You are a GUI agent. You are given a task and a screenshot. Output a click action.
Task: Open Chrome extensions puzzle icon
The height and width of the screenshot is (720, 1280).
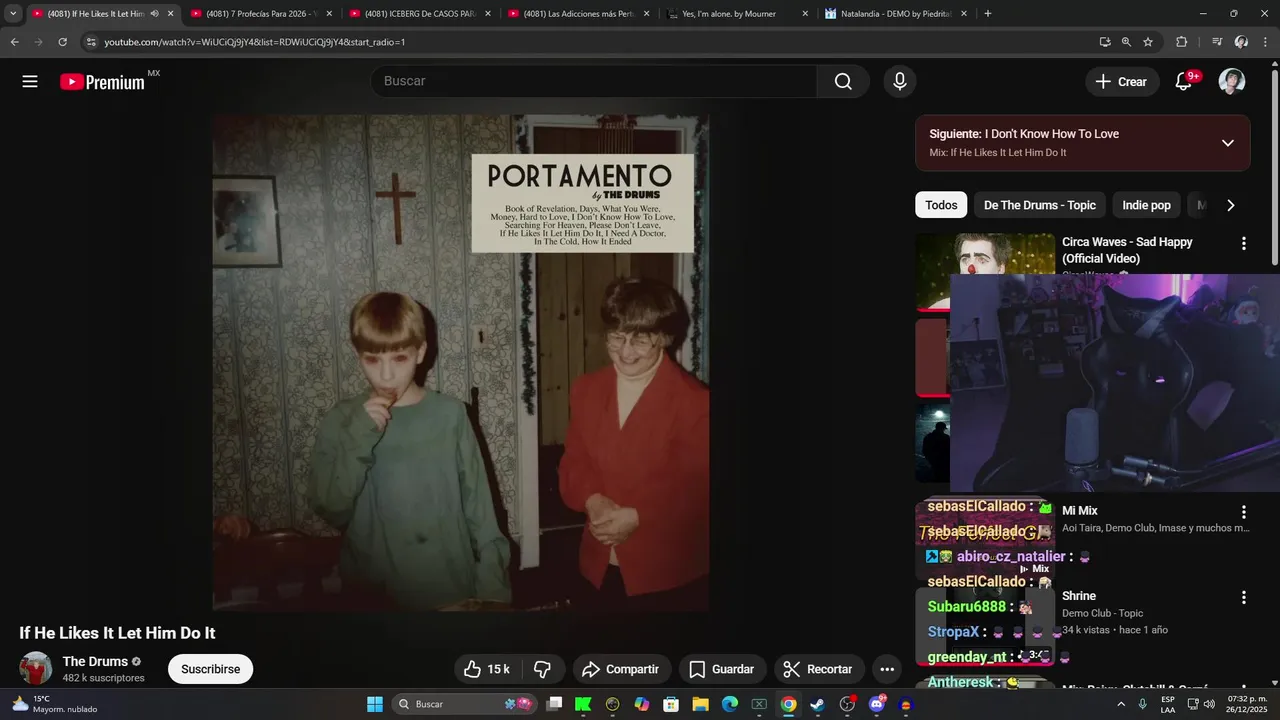[1181, 42]
